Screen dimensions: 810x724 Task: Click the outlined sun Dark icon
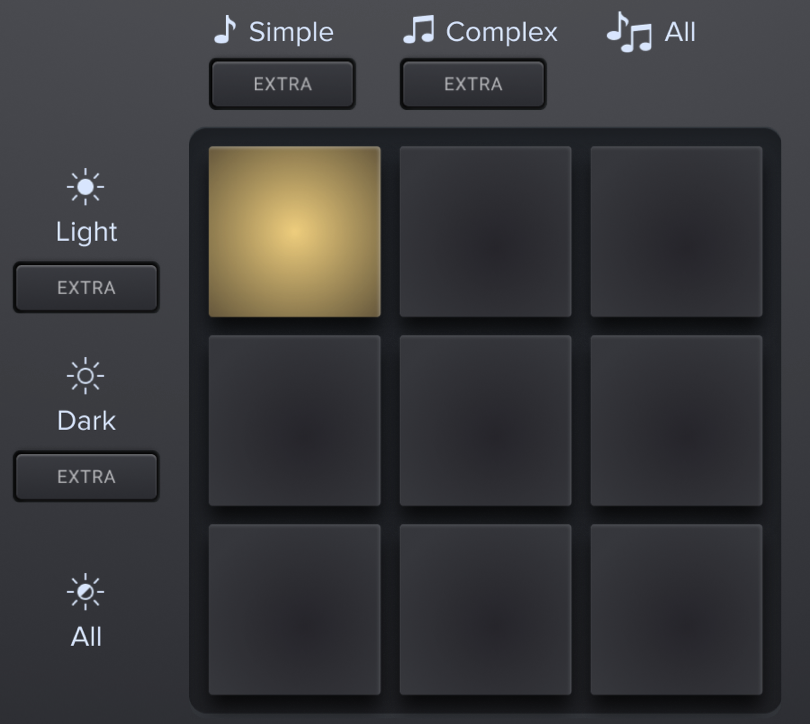click(85, 375)
